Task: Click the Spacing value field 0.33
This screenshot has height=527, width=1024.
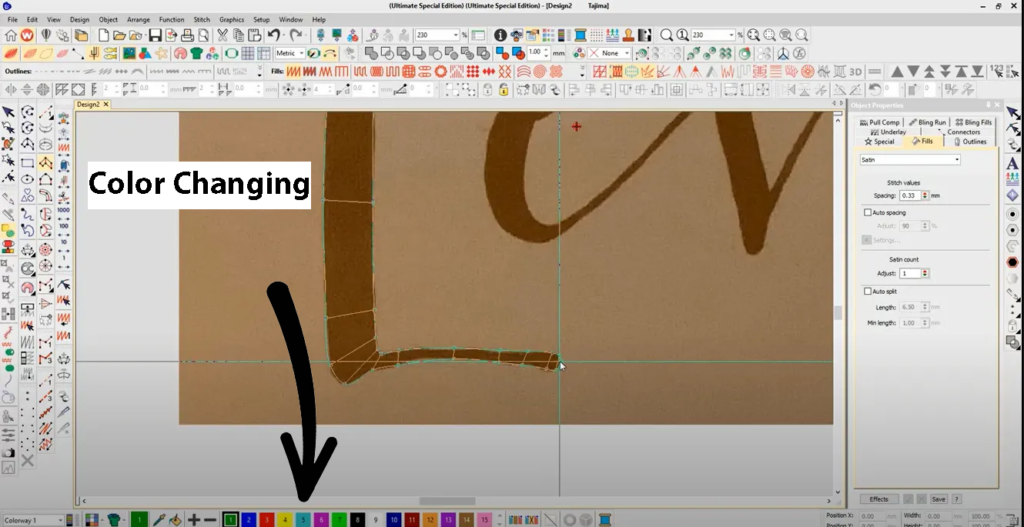Action: 908,195
